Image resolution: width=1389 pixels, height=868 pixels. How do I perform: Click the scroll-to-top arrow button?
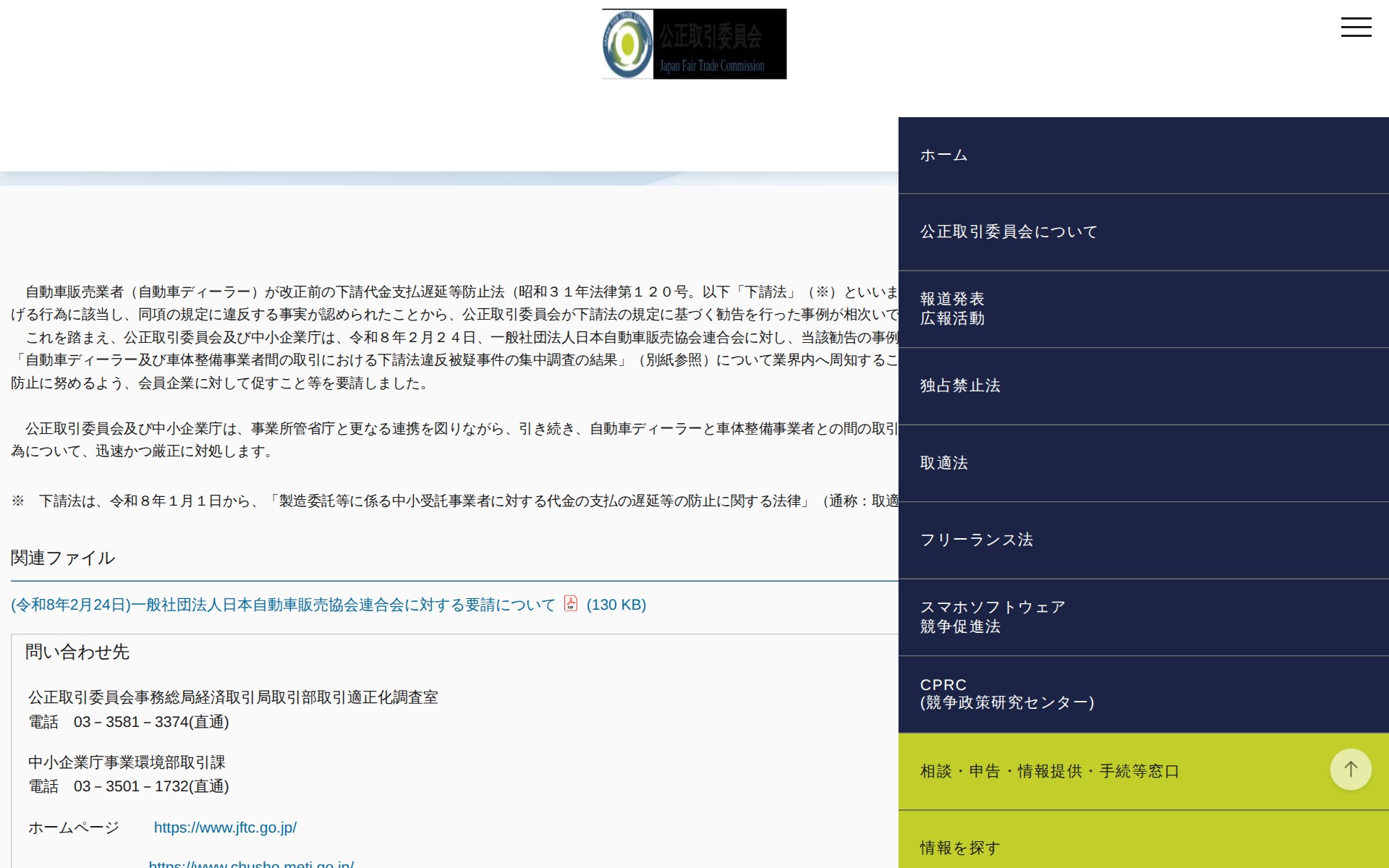pyautogui.click(x=1350, y=769)
